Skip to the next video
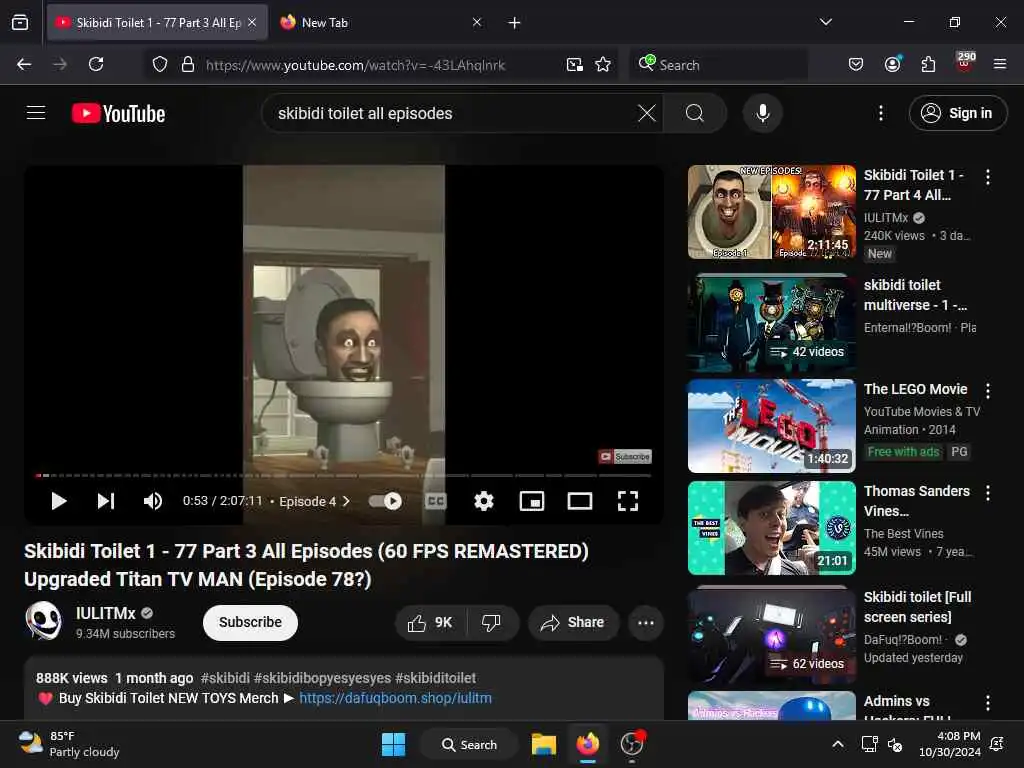The image size is (1024, 768). point(106,501)
